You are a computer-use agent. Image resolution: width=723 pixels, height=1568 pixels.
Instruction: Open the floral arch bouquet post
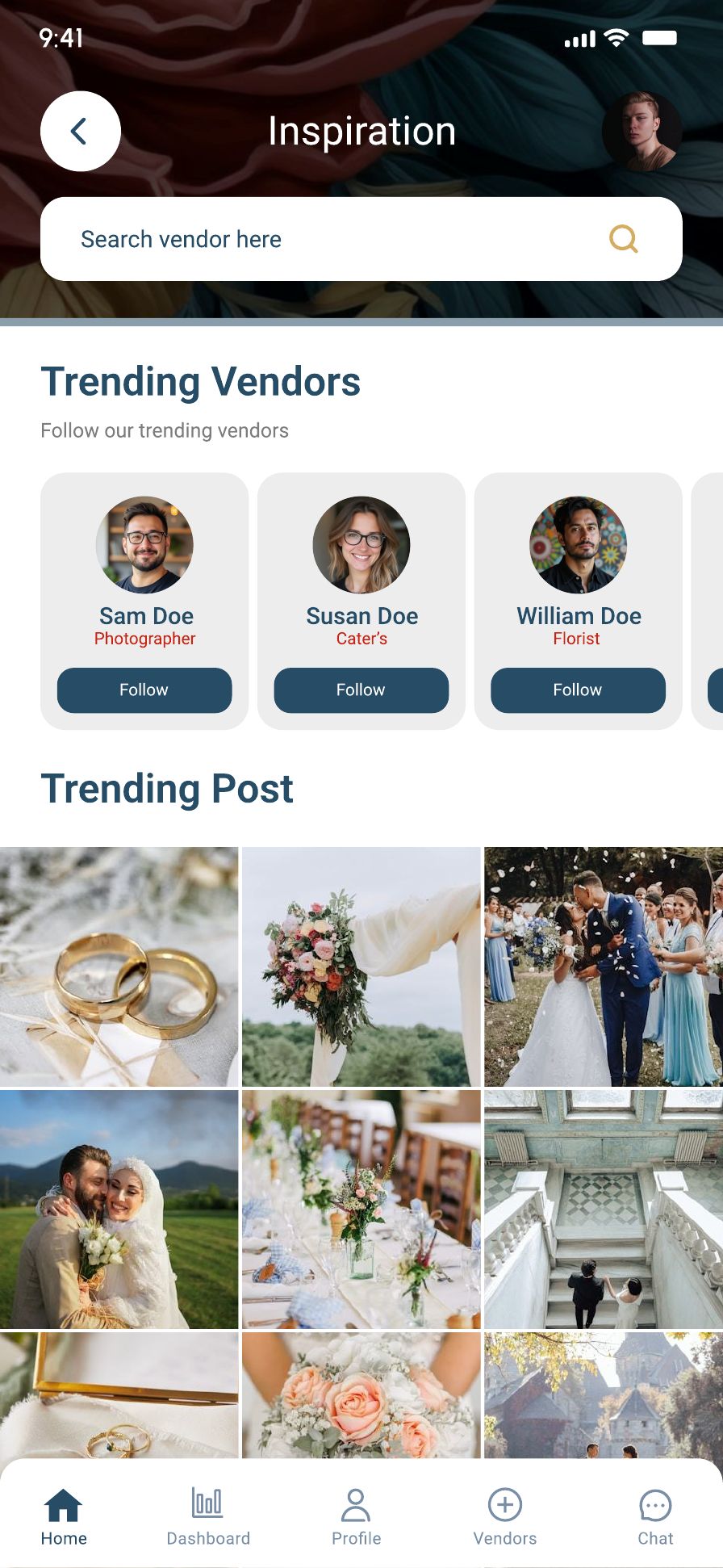[361, 966]
